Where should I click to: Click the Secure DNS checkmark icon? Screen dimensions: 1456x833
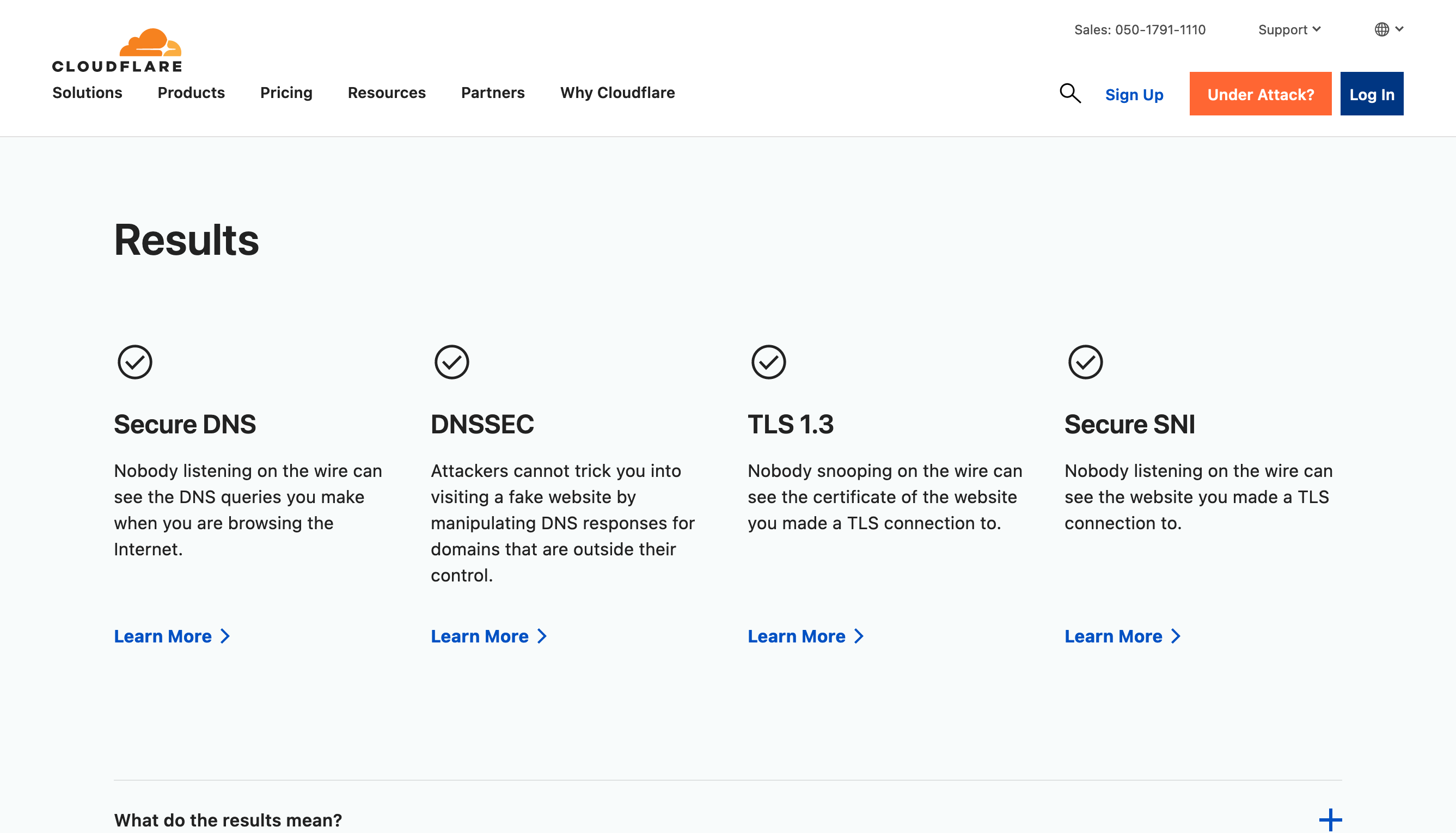[x=135, y=362]
